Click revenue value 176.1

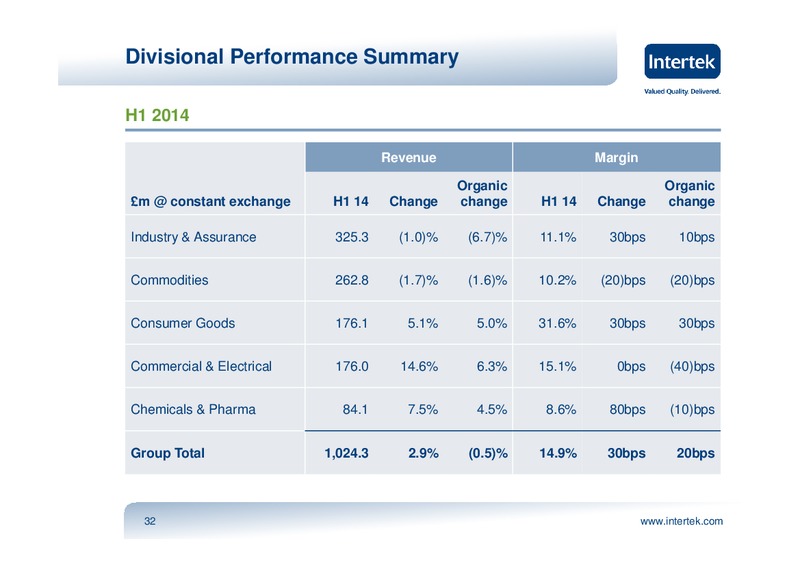coord(352,323)
